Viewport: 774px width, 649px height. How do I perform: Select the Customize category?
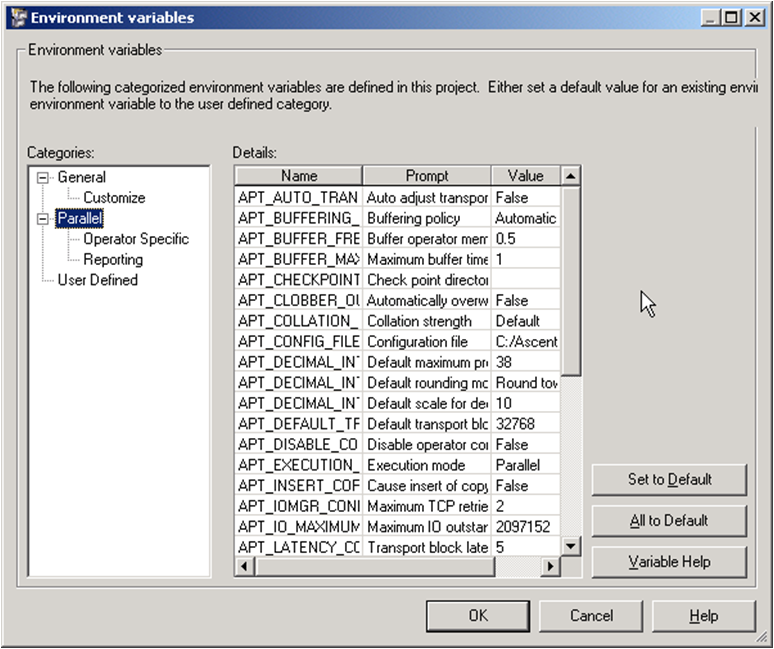pyautogui.click(x=114, y=198)
